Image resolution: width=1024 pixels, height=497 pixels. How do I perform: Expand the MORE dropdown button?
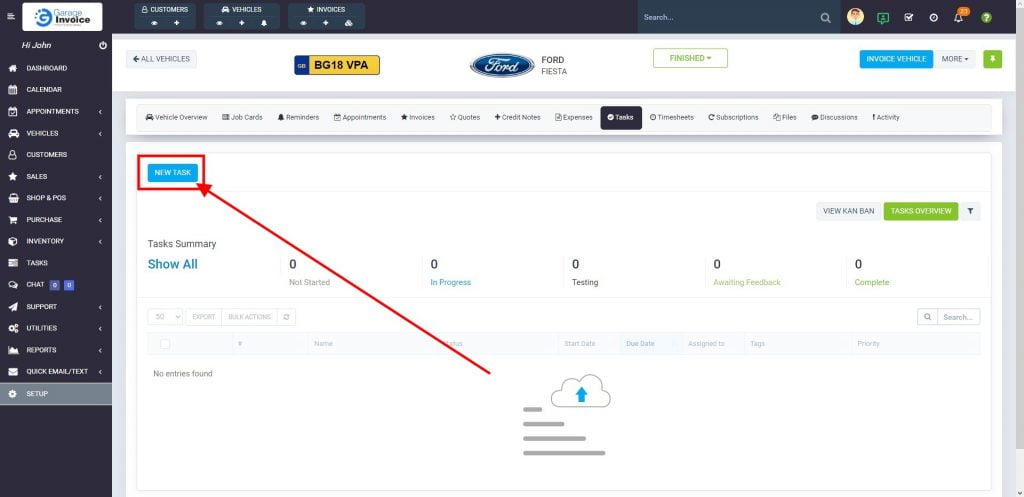[x=954, y=59]
